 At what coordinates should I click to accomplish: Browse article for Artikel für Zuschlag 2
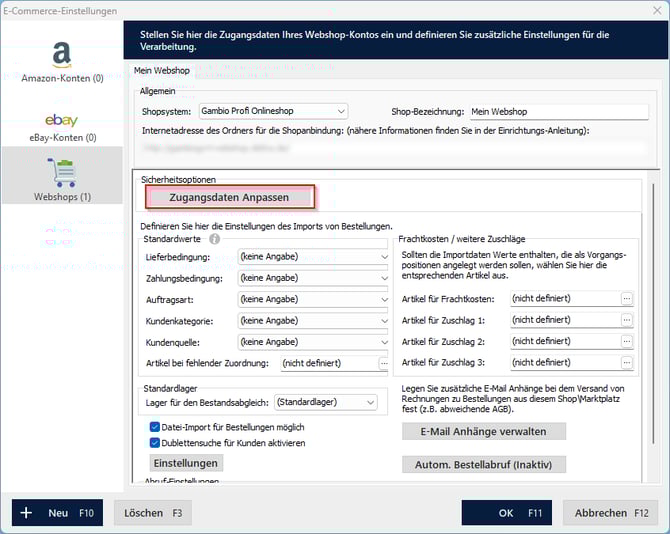click(x=626, y=341)
